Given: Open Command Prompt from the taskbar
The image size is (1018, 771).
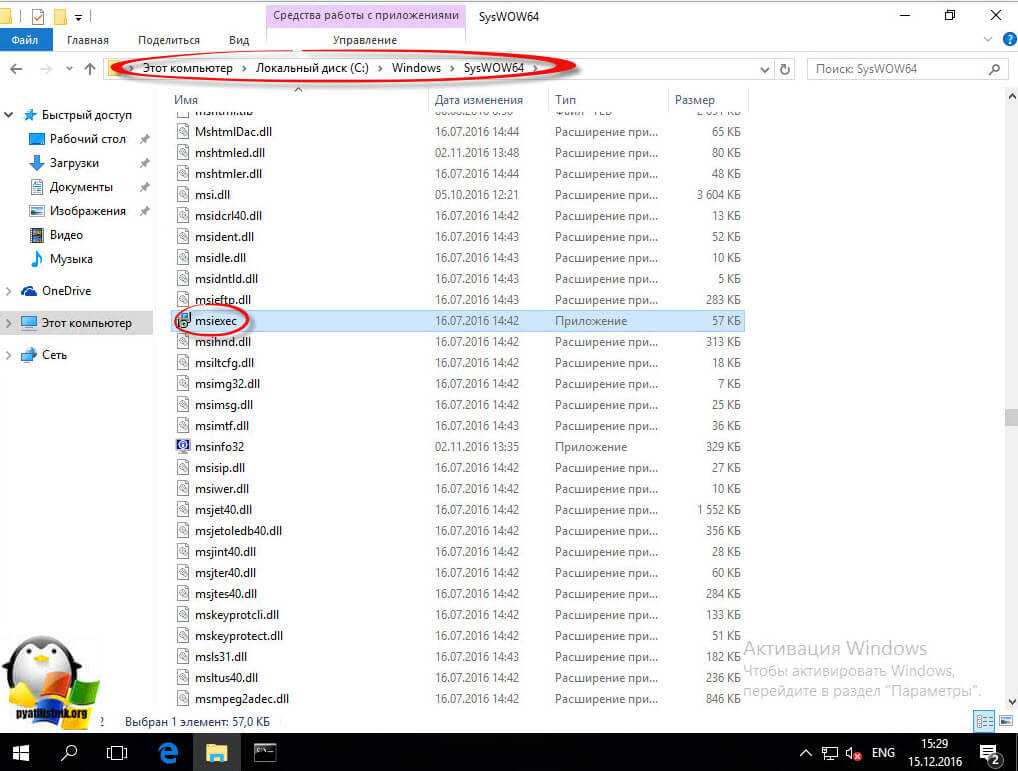Looking at the screenshot, I should [265, 751].
